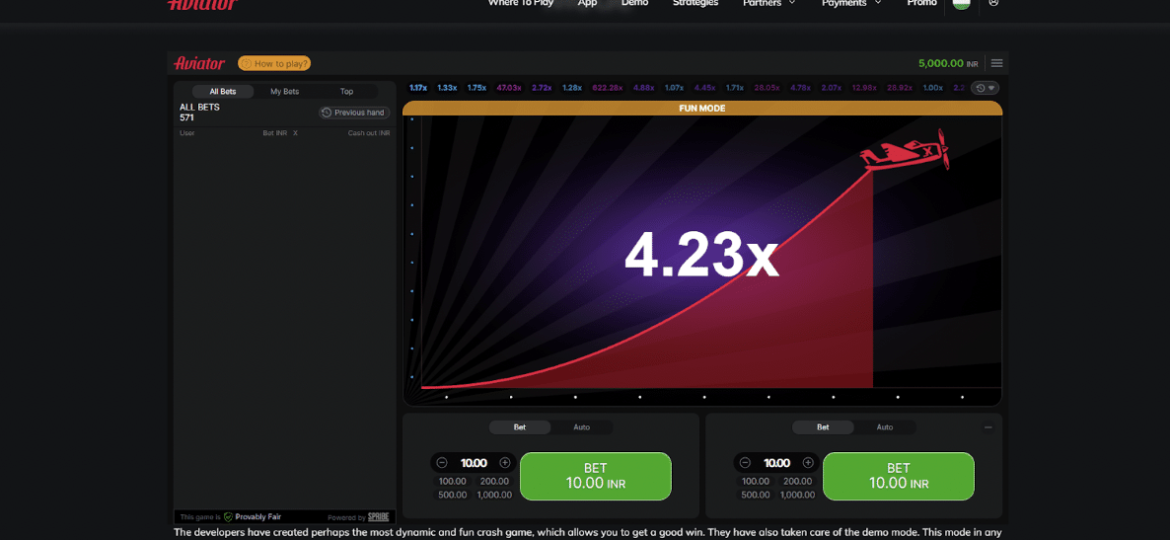Click the 4.23x multiplier display
This screenshot has height=540, width=1170.
click(x=701, y=255)
